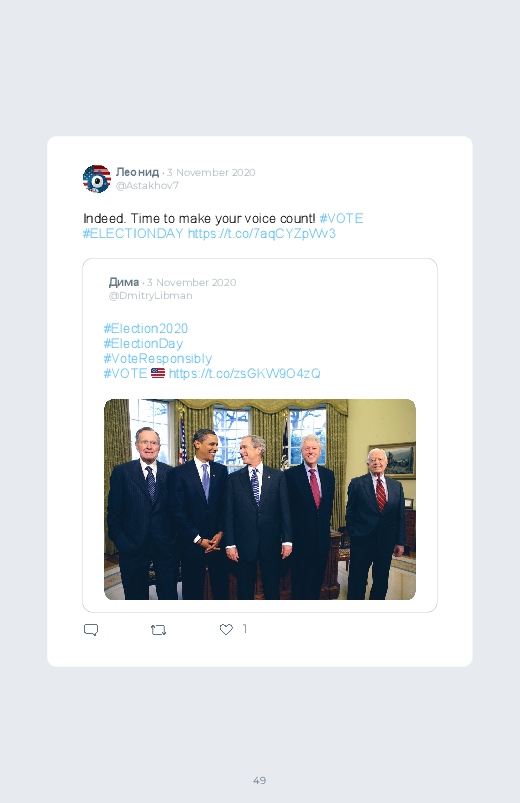
Task: Click the quoted tweet's 3 November 2020 date
Action: pyautogui.click(x=192, y=282)
